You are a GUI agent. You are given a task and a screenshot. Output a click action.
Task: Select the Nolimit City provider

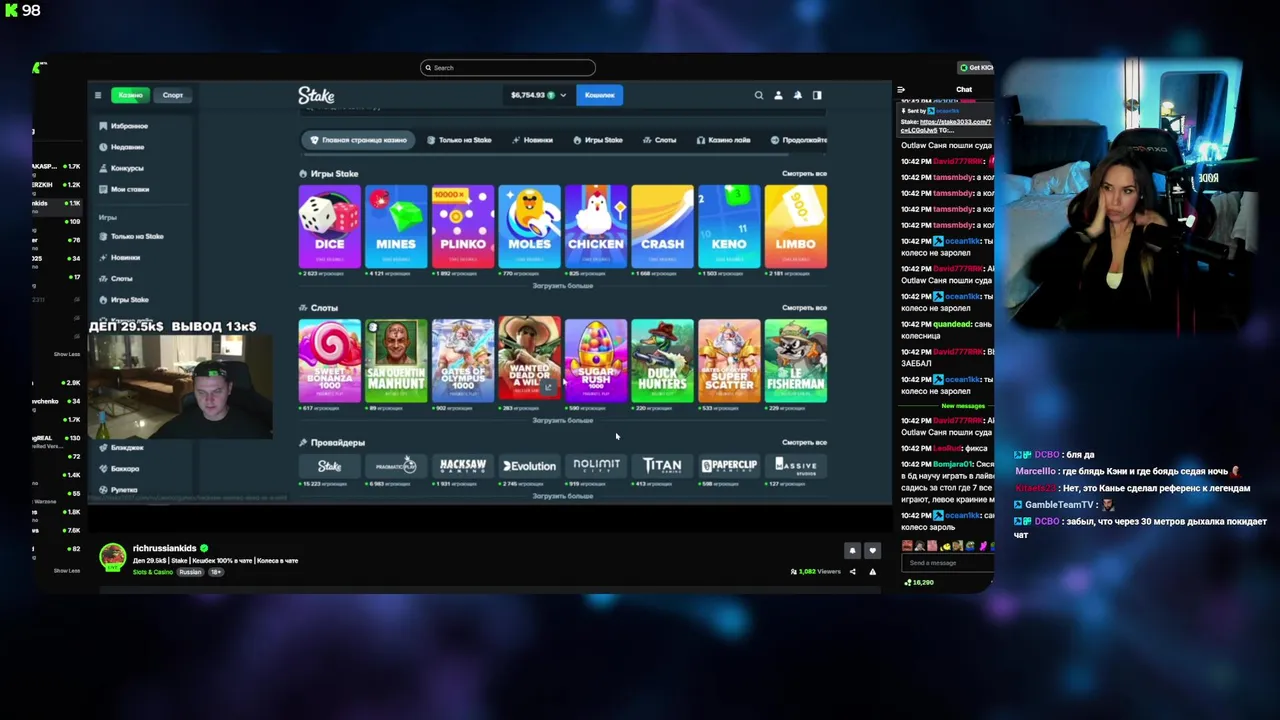tap(596, 466)
